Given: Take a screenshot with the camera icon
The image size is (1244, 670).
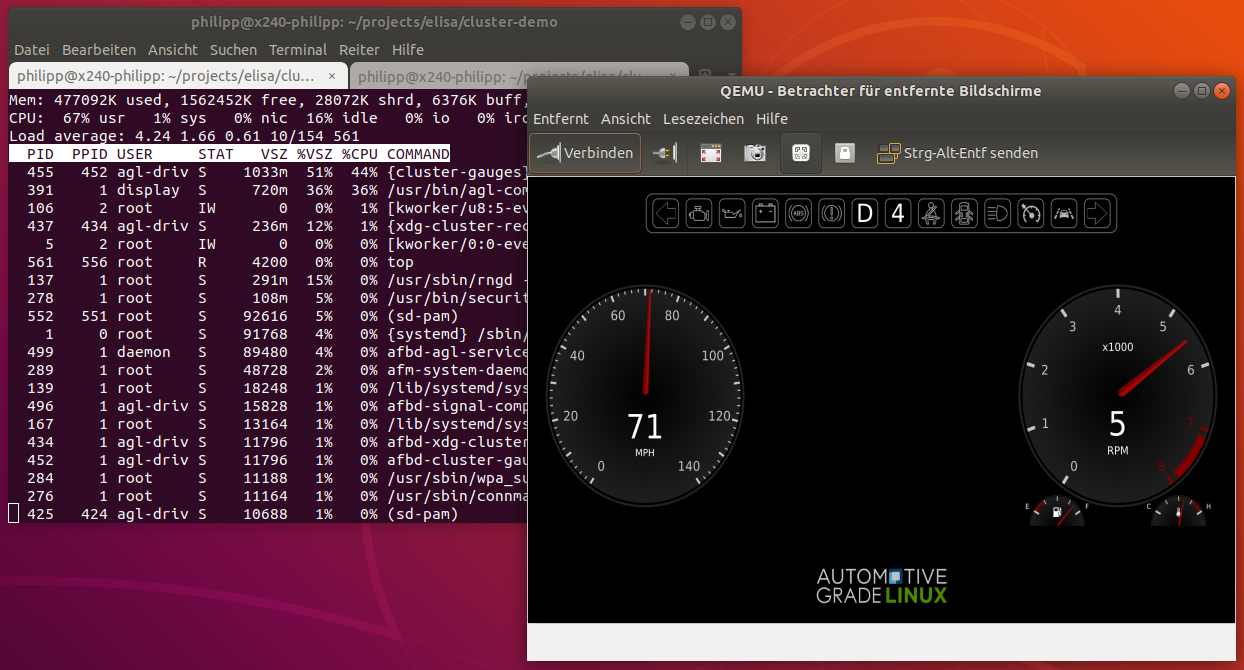Looking at the screenshot, I should (x=755, y=153).
